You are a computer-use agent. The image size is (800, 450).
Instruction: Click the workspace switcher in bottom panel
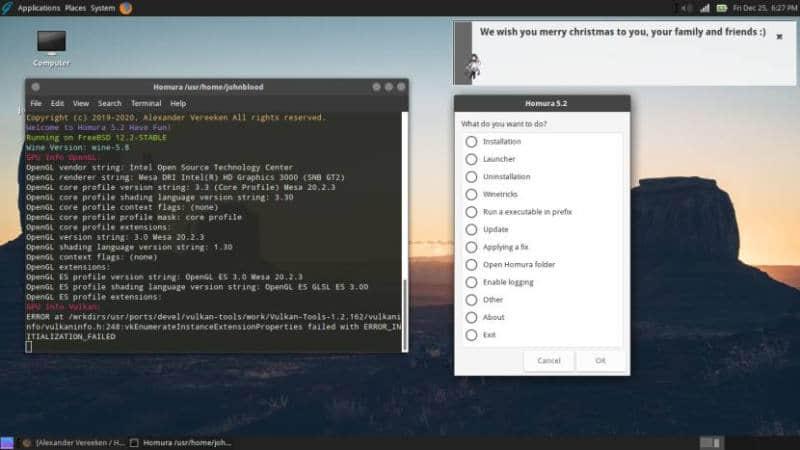tap(711, 442)
